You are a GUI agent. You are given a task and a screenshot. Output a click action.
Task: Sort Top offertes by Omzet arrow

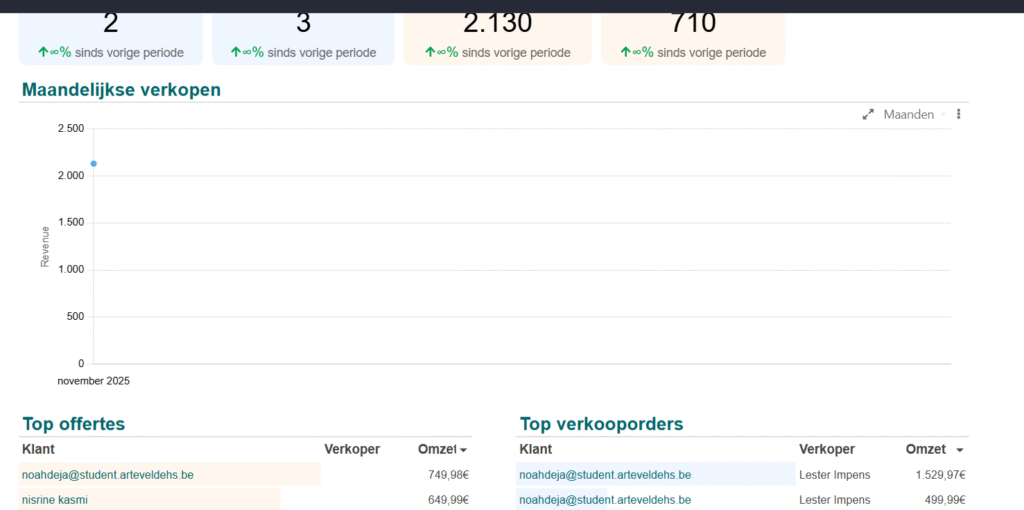(x=463, y=451)
